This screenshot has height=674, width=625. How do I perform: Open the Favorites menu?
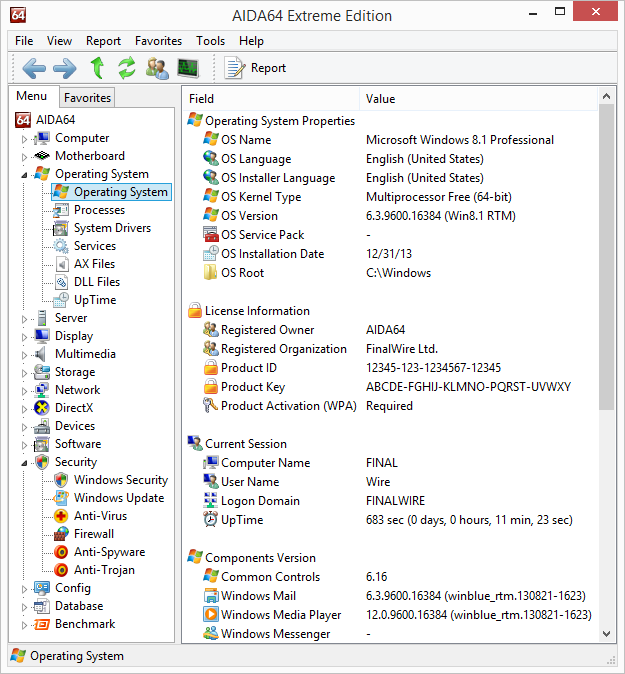(158, 41)
